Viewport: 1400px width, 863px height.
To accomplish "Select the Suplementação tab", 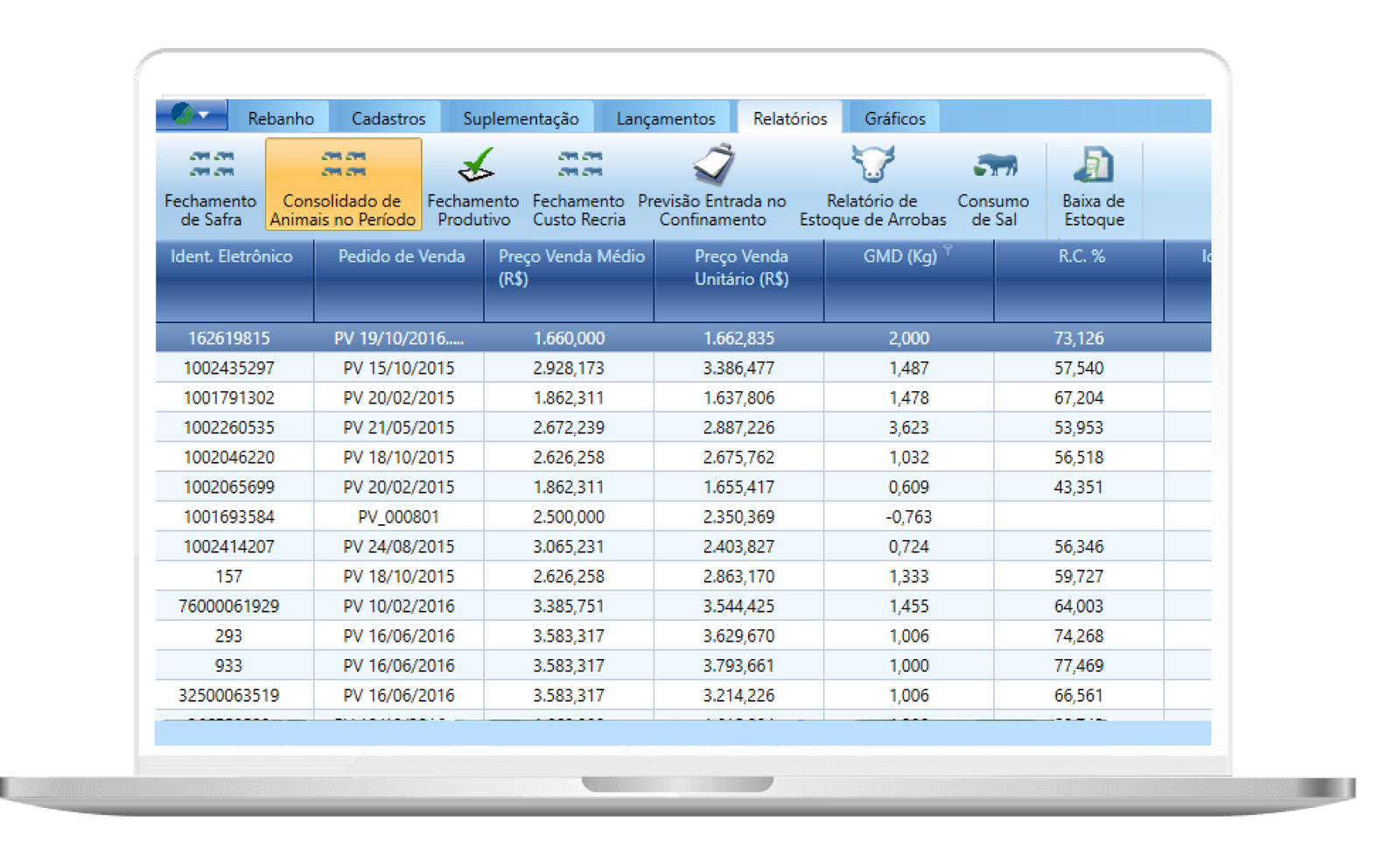I will pos(521,118).
